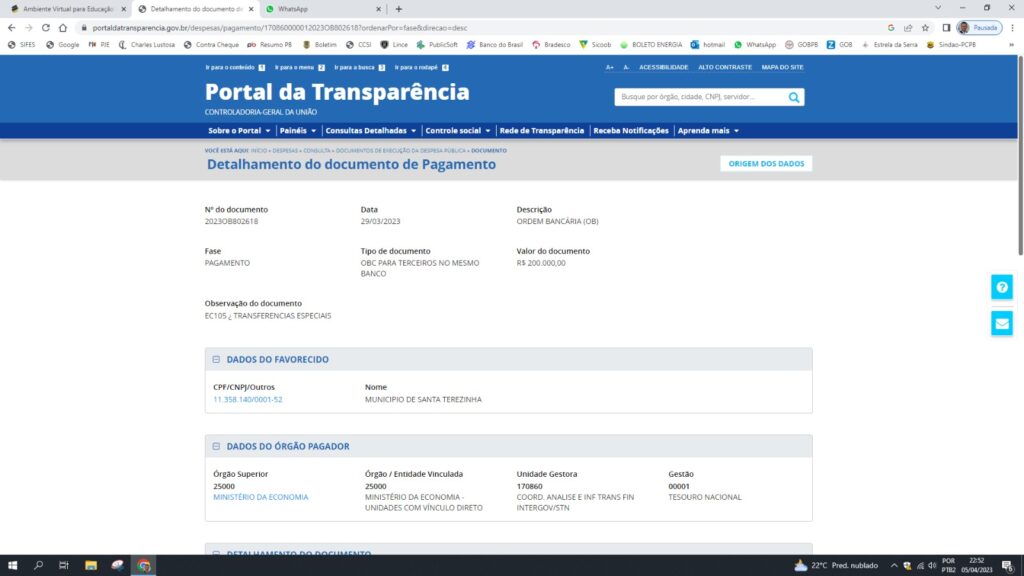
Task: Collapse the Dados do Órgão Pagador section
Action: 216,446
